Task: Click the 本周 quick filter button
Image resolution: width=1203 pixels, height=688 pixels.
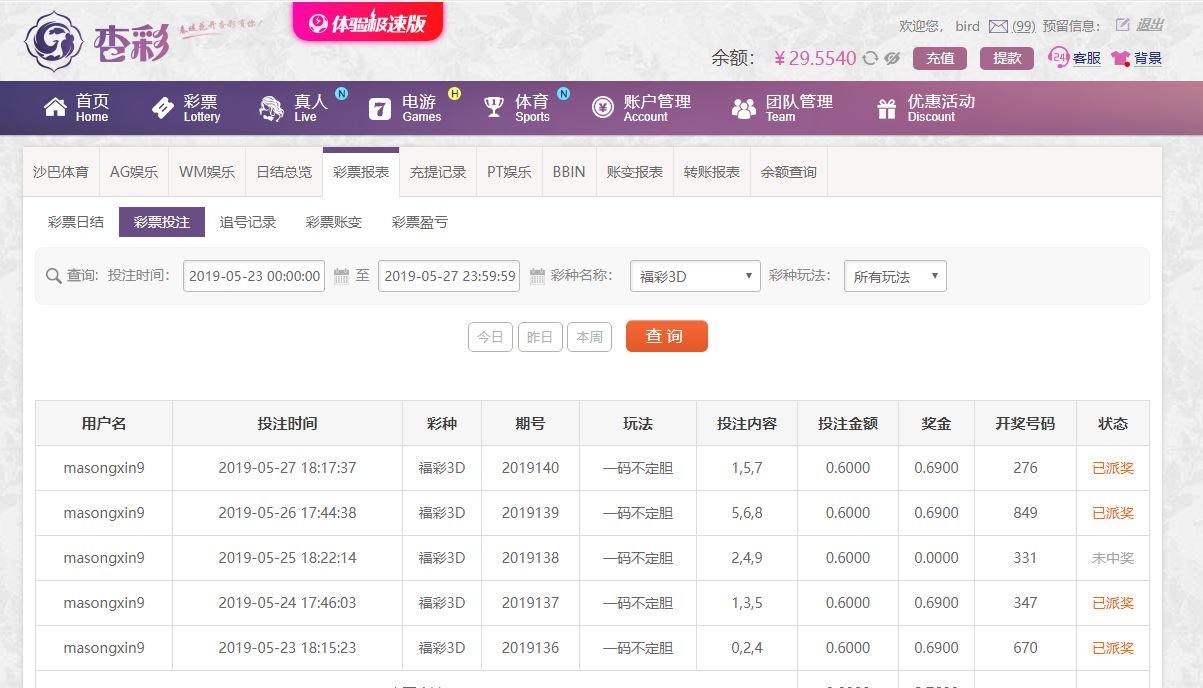Action: point(590,337)
